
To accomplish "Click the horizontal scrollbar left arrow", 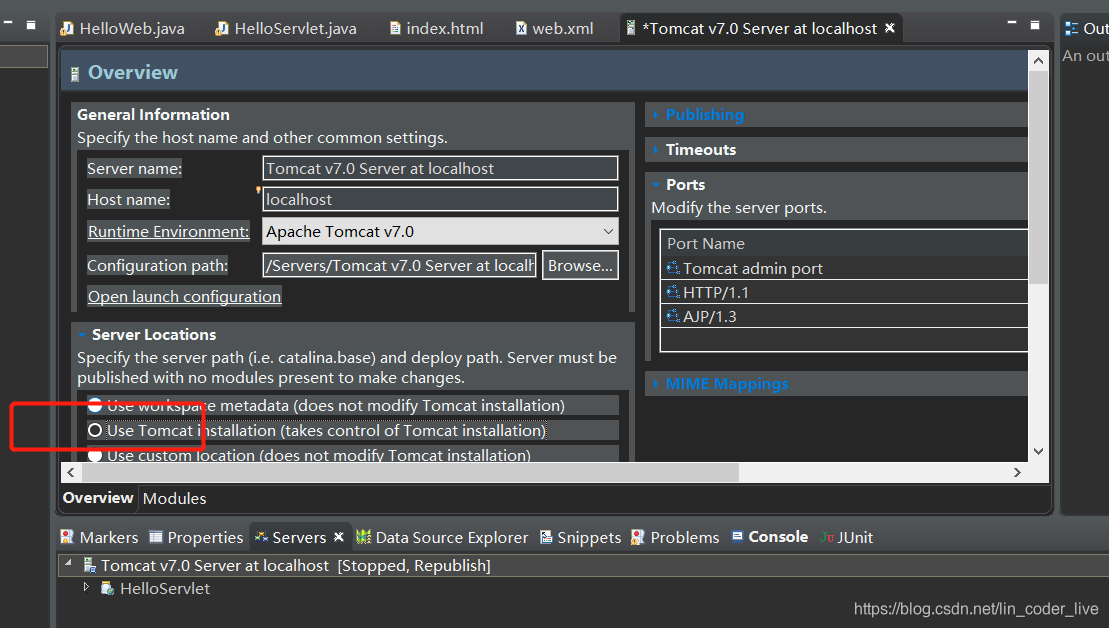I will pos(70,472).
